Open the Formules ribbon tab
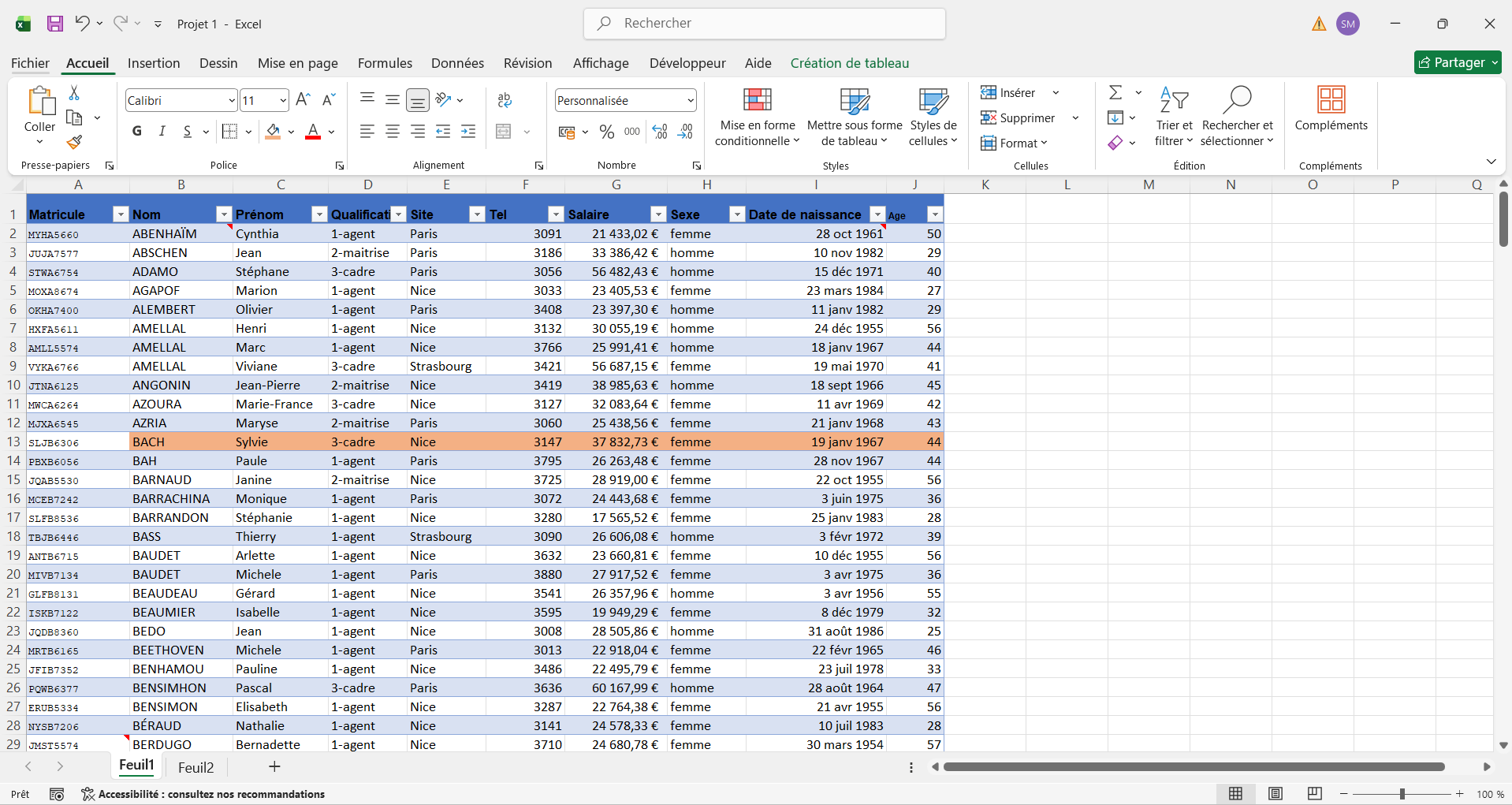The height and width of the screenshot is (805, 1512). pyautogui.click(x=385, y=63)
